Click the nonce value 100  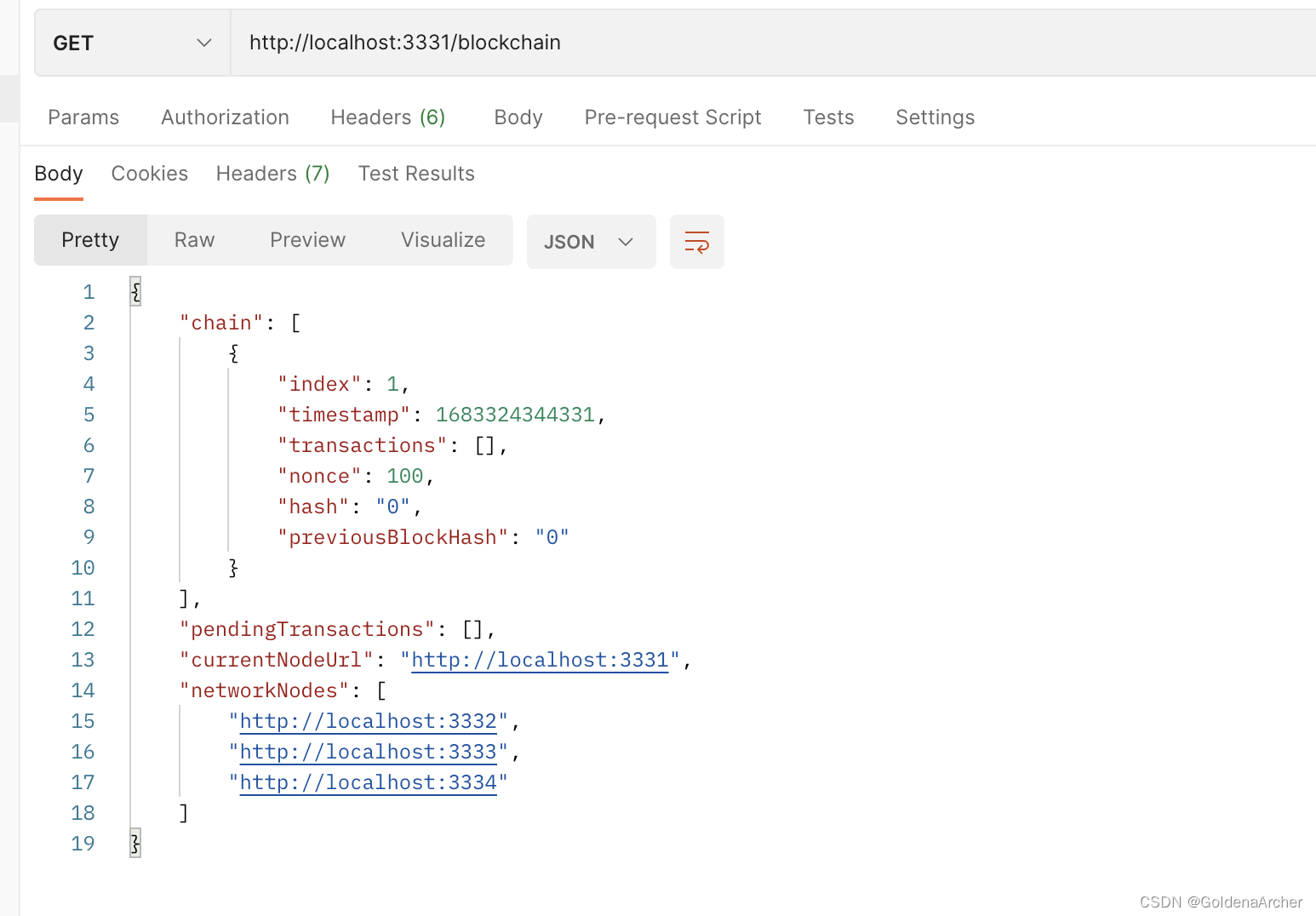[x=405, y=476]
